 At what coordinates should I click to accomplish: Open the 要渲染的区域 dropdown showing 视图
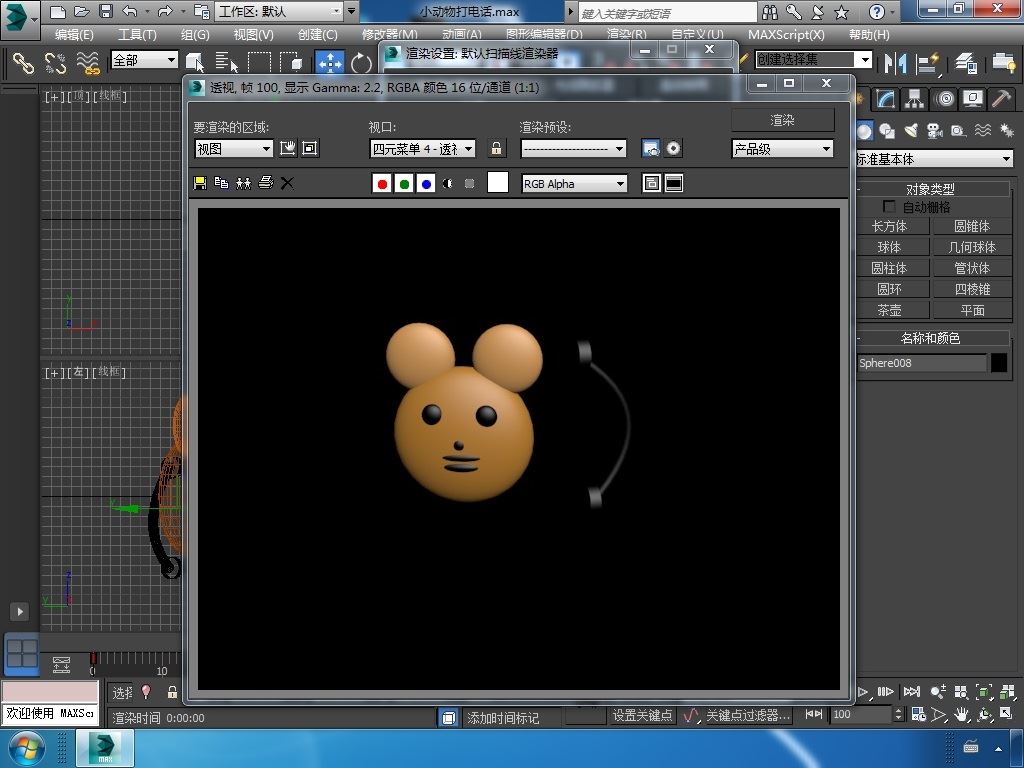[234, 149]
